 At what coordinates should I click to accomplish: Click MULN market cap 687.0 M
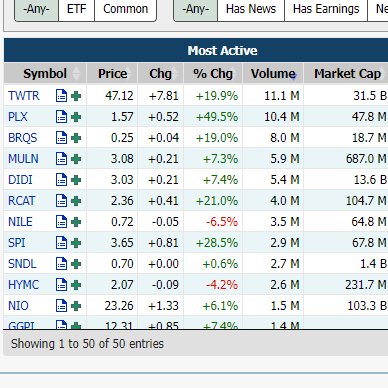(366, 159)
